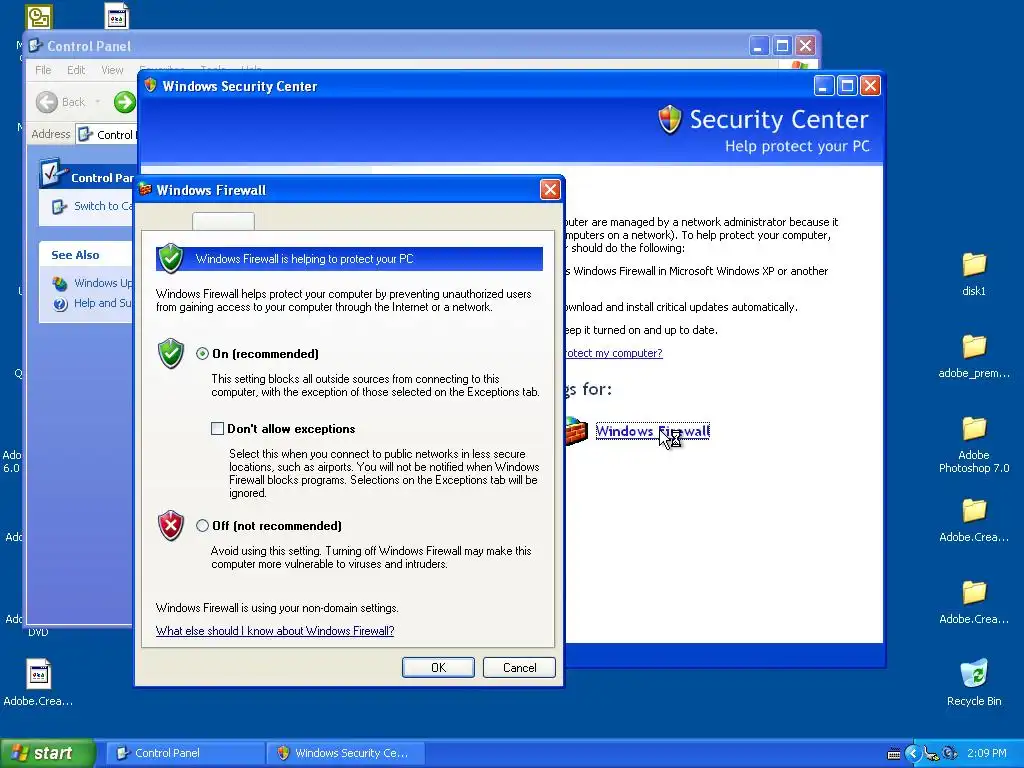The height and width of the screenshot is (768, 1024).
Task: Open the Start menu
Action: click(47, 753)
